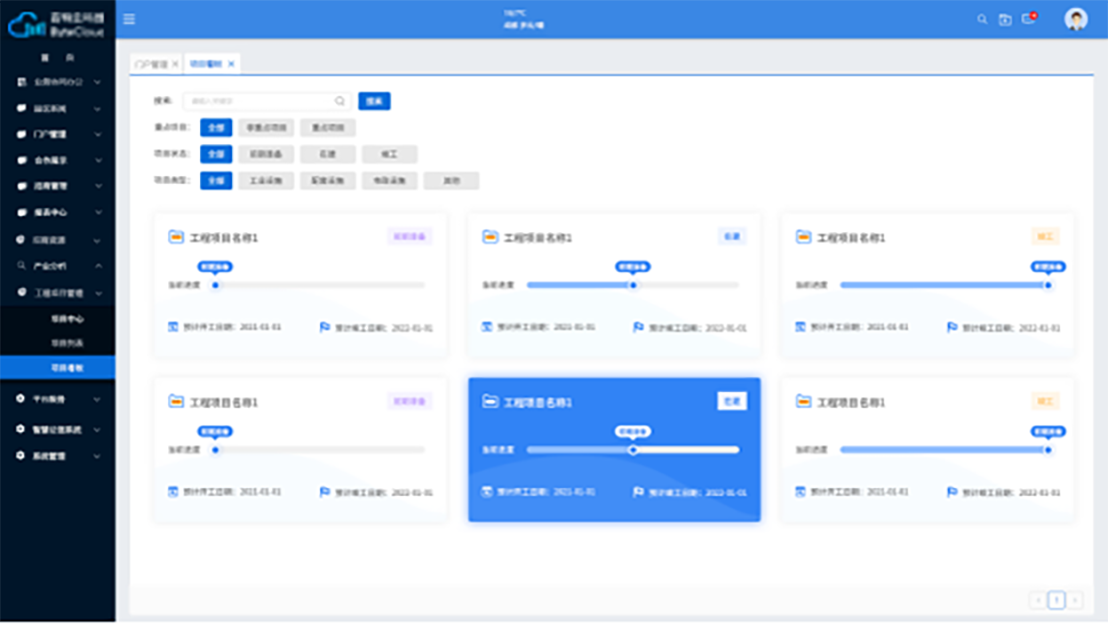Select the 竣工 filter in the project status row
1108x624 pixels.
tap(390, 155)
